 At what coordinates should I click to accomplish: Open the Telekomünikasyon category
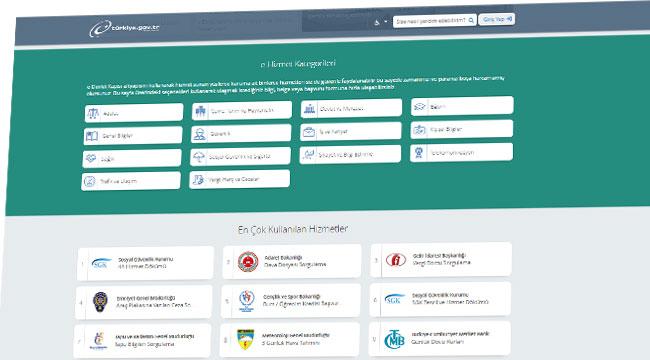(x=462, y=153)
